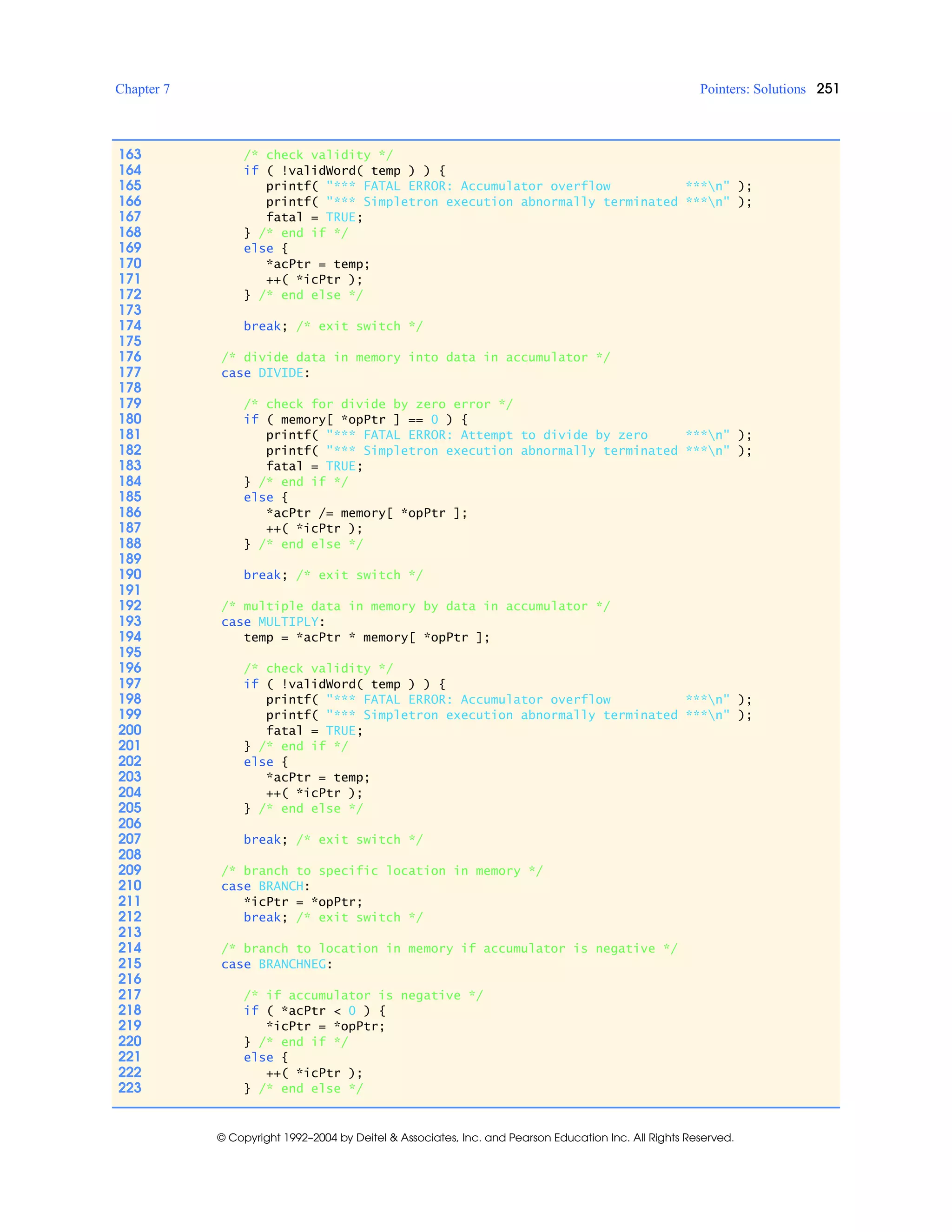Click the 'if accumulator is negative' comment
The image size is (952, 1232).
pos(363,995)
